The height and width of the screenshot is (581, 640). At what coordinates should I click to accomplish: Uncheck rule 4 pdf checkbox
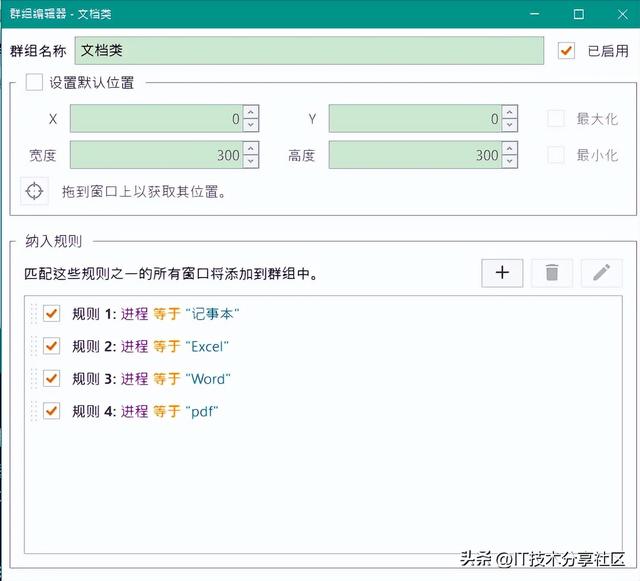pos(52,411)
